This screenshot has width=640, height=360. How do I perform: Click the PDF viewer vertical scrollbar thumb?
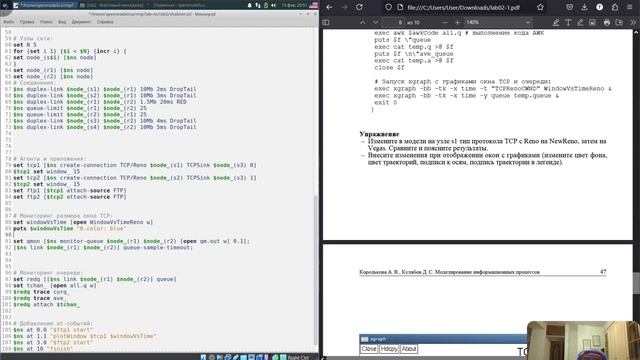[x=636, y=282]
